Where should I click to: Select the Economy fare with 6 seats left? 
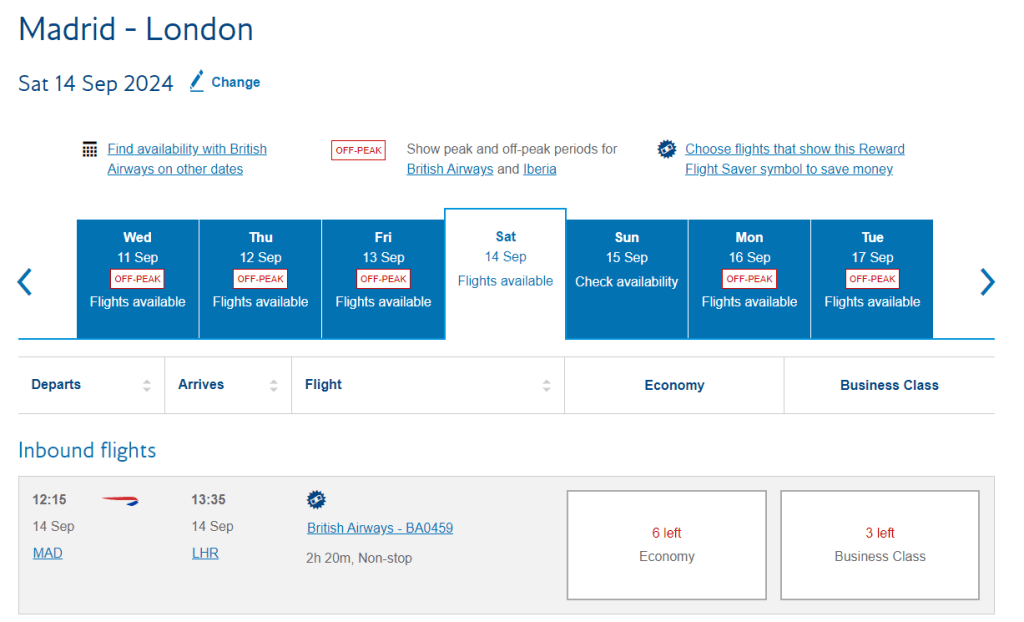click(x=666, y=544)
